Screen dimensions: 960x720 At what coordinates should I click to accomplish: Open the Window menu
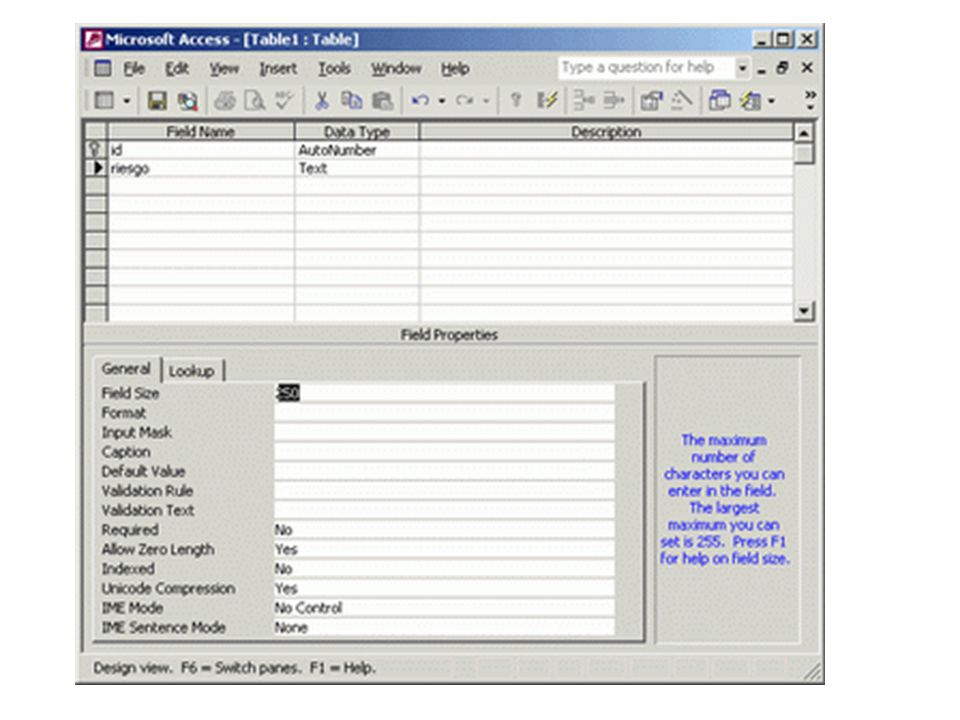[x=396, y=69]
